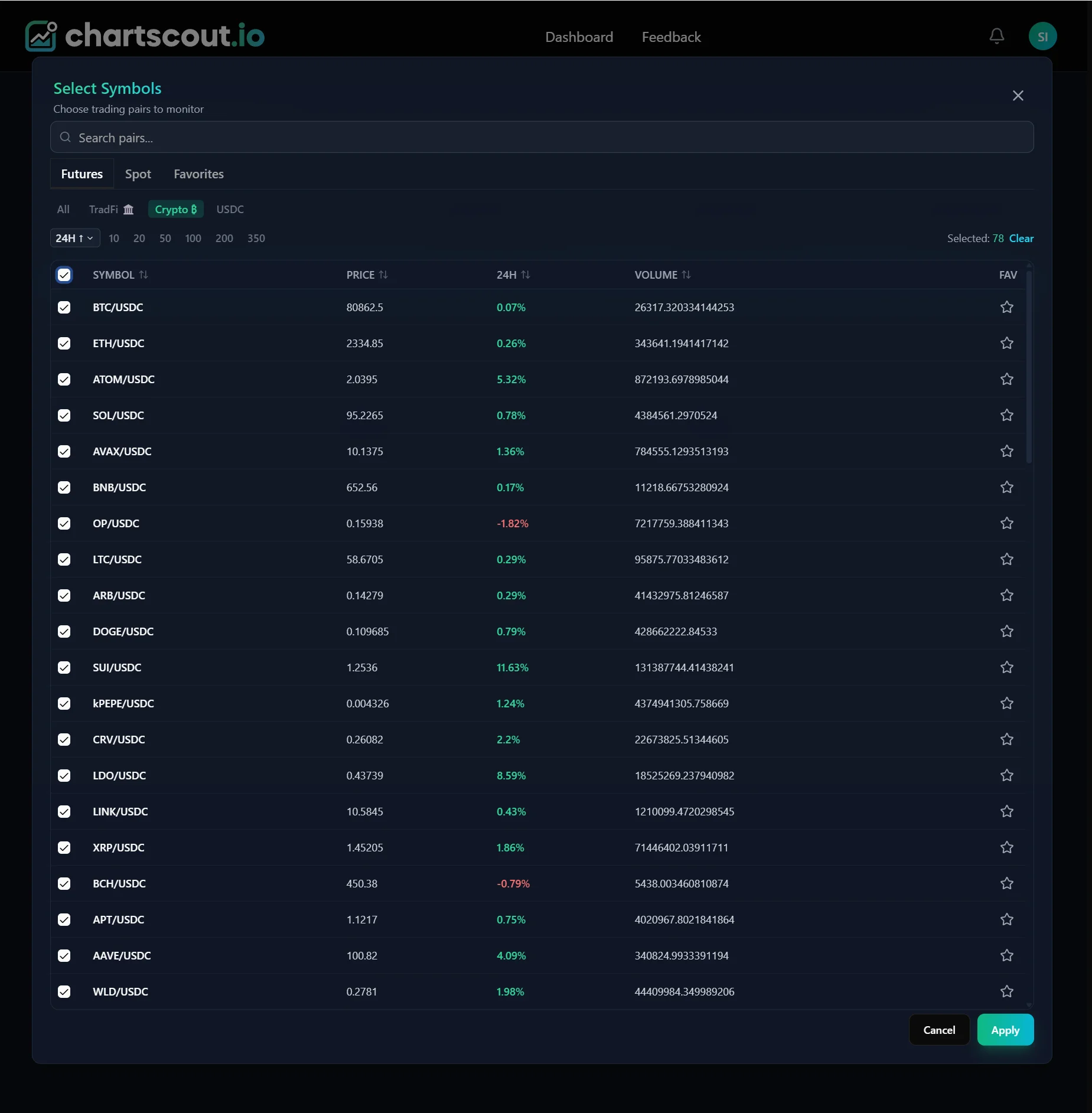This screenshot has height=1113, width=1092.
Task: Apply the symbol selection
Action: pos(1005,1030)
